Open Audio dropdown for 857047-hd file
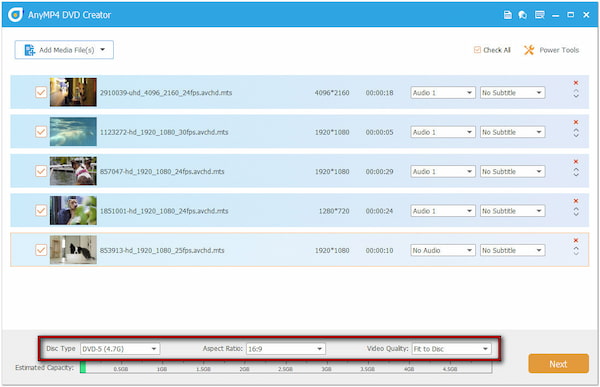 click(x=443, y=171)
